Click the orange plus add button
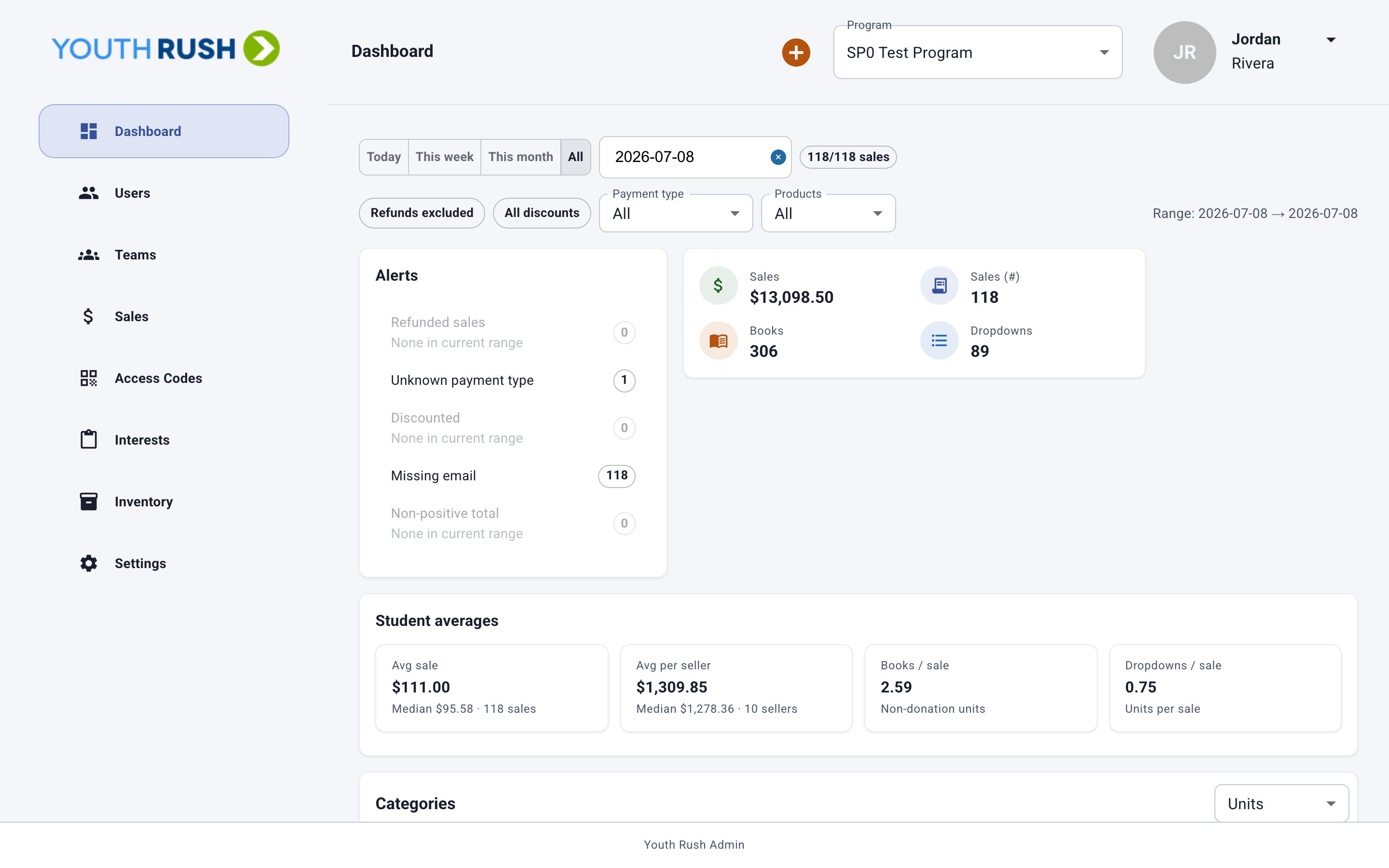Image resolution: width=1389 pixels, height=868 pixels. click(x=795, y=52)
